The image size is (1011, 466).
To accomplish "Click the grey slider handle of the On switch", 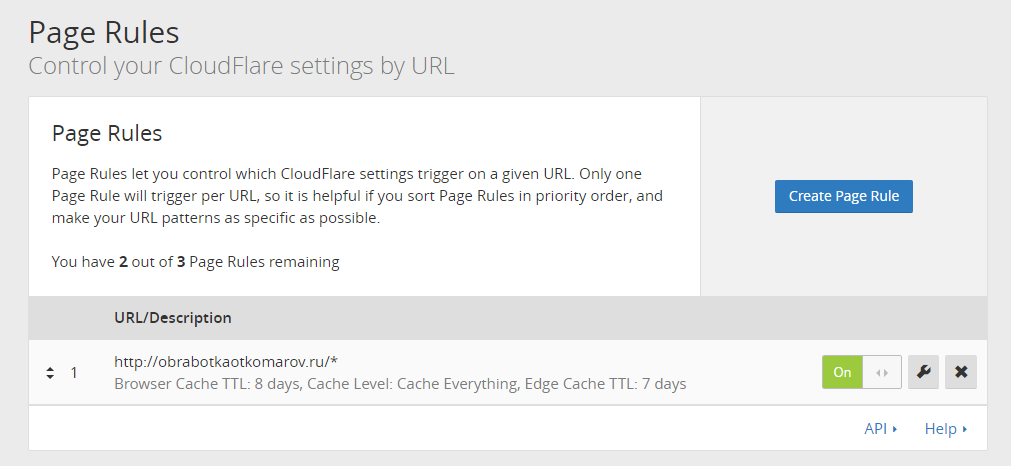I will (882, 372).
